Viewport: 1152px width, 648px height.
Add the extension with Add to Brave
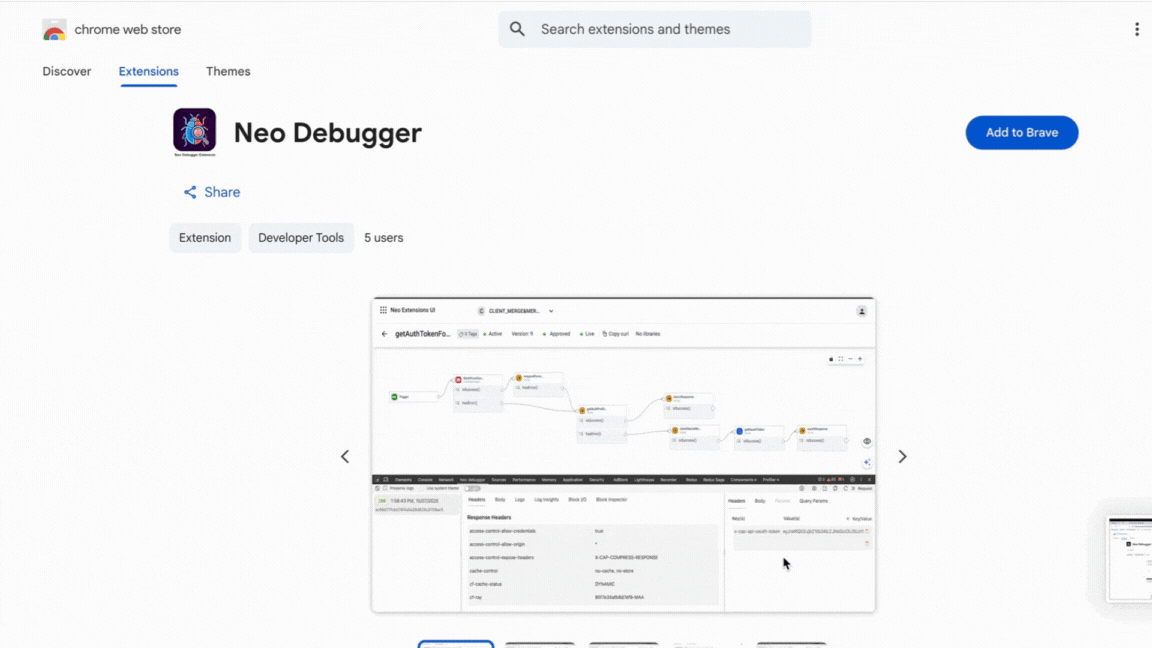tap(1022, 132)
